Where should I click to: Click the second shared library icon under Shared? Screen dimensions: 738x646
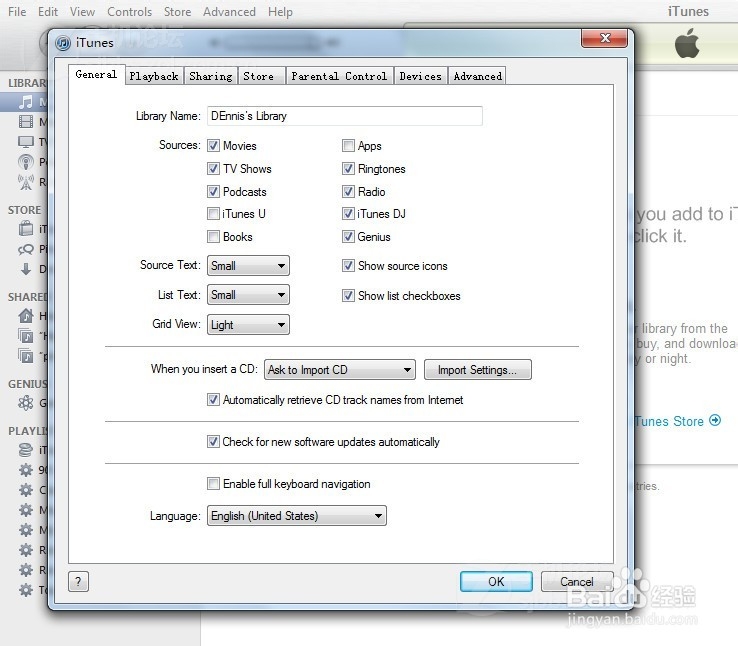pos(26,355)
